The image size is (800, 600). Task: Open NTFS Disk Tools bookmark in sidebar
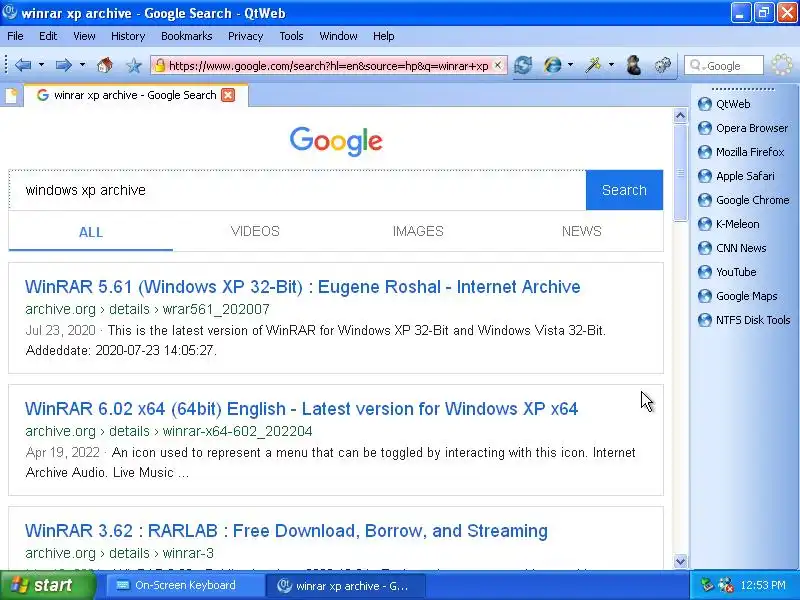tap(744, 320)
